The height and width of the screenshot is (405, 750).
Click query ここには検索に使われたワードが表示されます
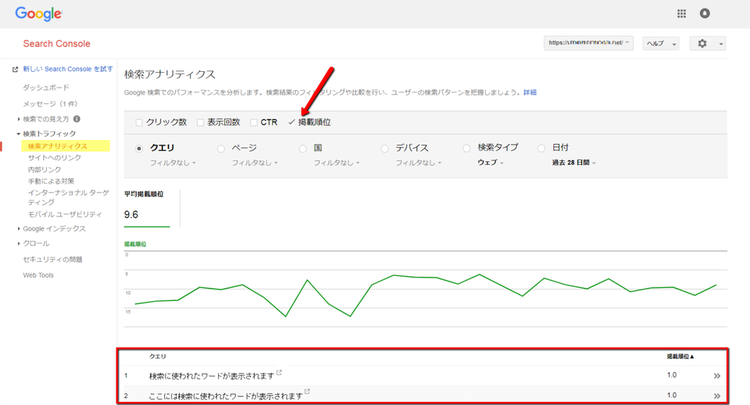226,396
